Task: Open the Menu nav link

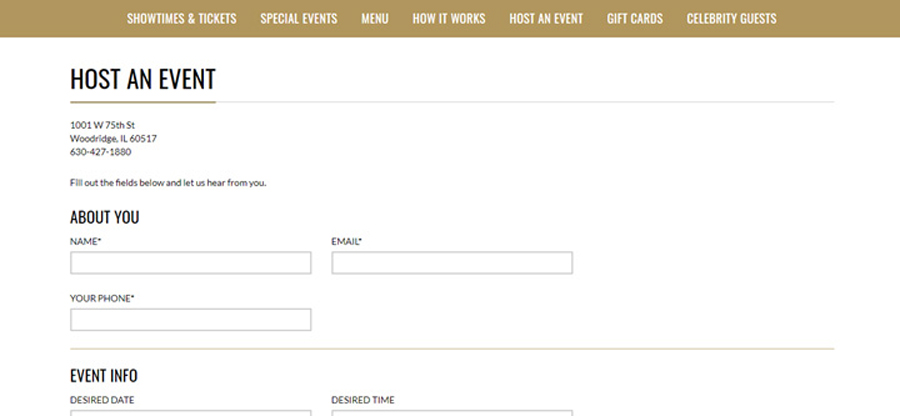Action: point(375,18)
